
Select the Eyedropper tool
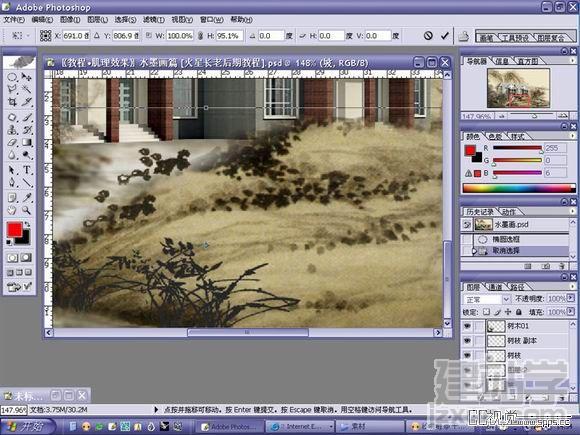pyautogui.click(x=26, y=198)
